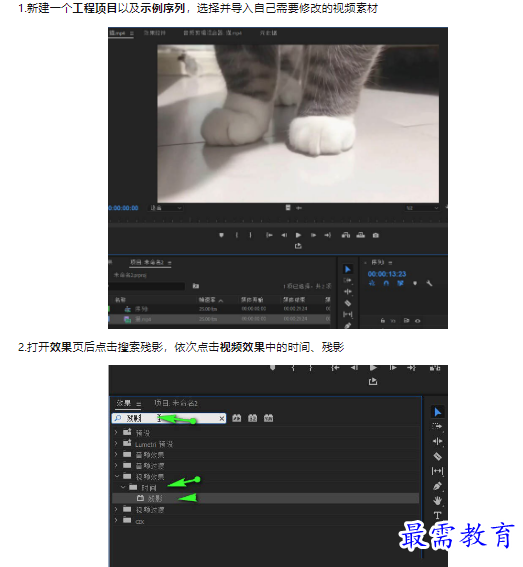Expand the Audio Effects folder
Screen dimensions: 523x567
point(116,455)
